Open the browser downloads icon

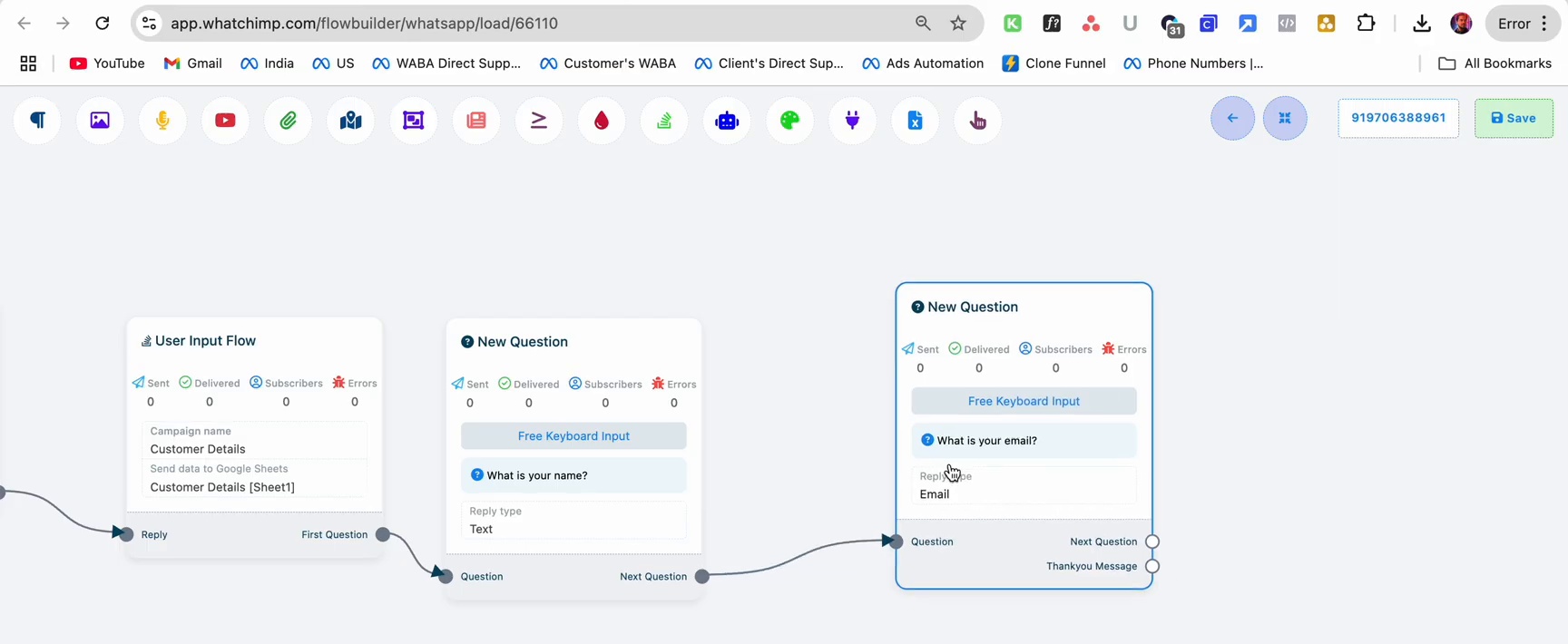tap(1422, 24)
